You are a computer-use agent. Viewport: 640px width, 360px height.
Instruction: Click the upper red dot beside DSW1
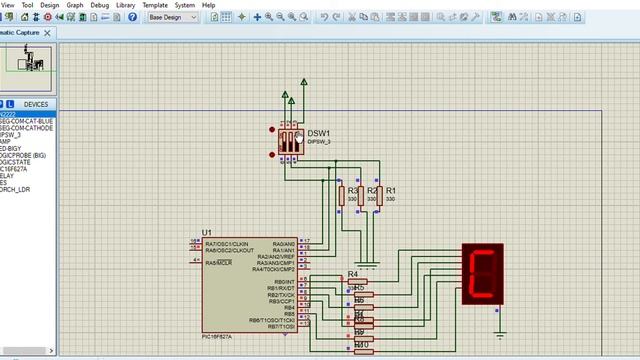[x=272, y=130]
